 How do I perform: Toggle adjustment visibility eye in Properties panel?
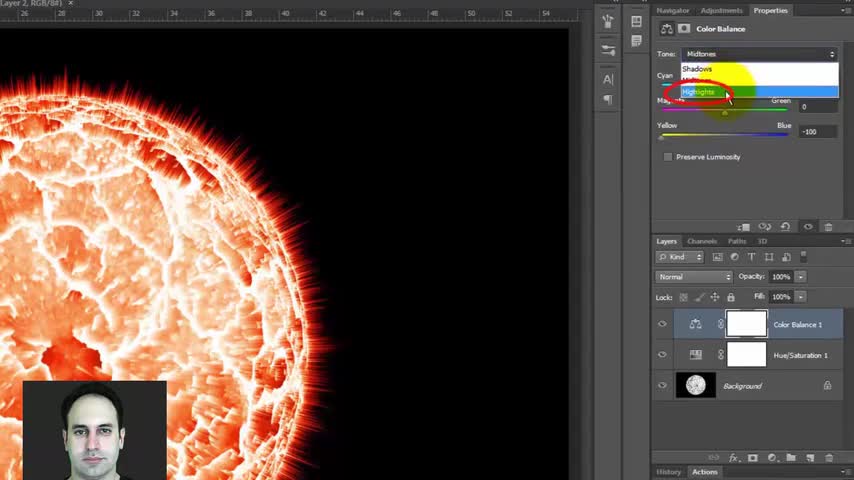[808, 227]
